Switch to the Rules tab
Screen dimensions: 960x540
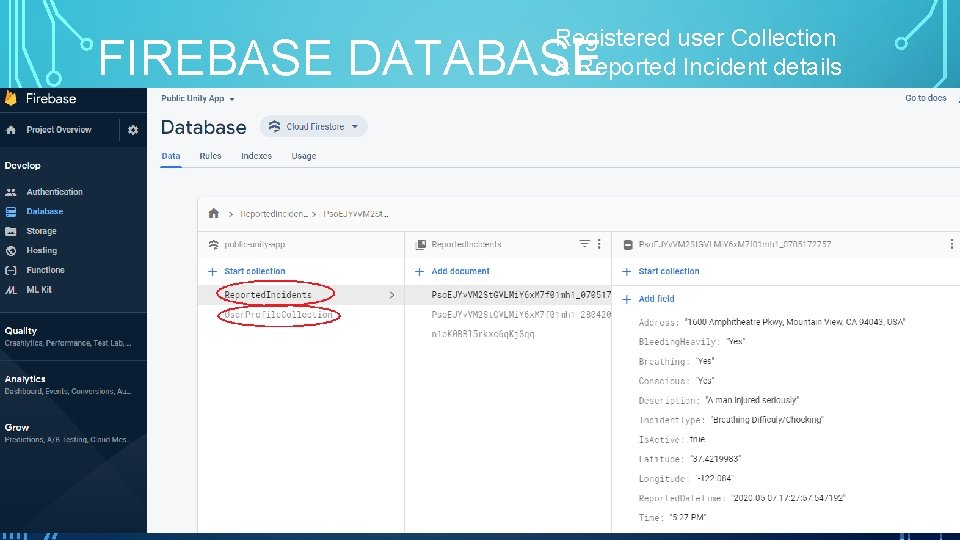click(210, 156)
